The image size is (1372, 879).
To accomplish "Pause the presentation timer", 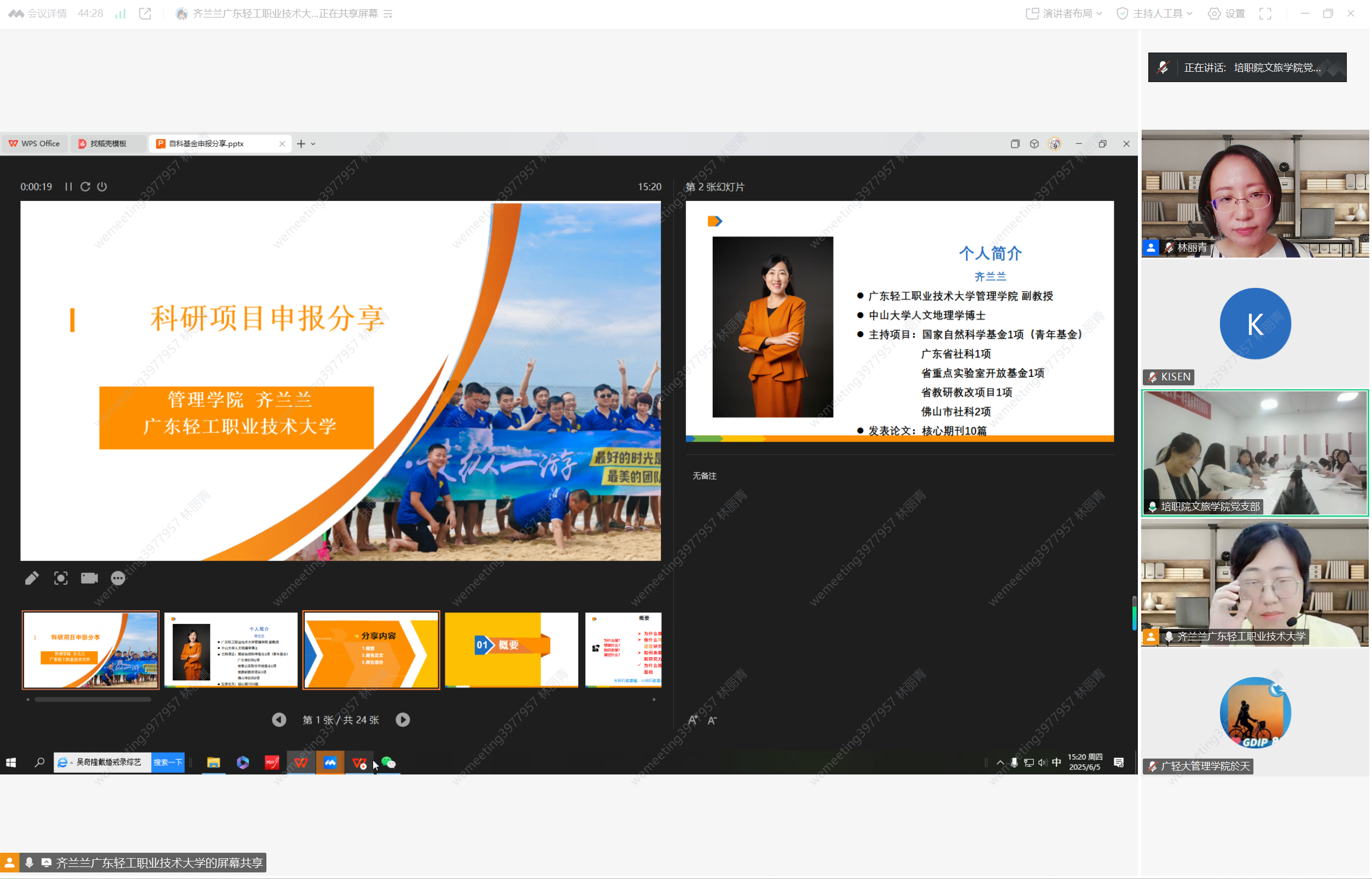I will pyautogui.click(x=68, y=187).
